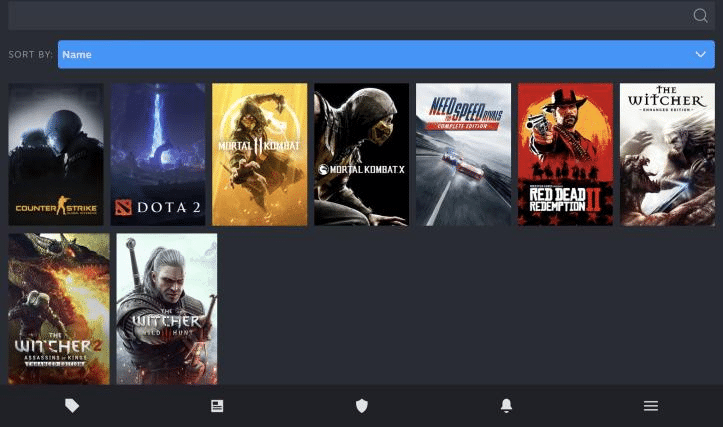
Task: Open The Witcher 2 Assassins of Kings cover
Action: pos(59,308)
